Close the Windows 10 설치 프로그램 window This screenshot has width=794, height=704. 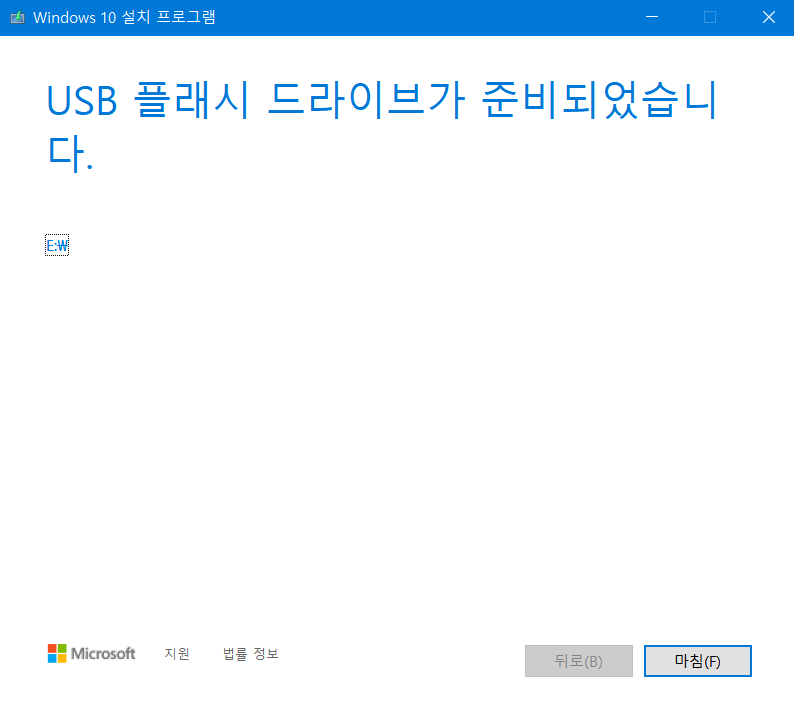coord(769,17)
